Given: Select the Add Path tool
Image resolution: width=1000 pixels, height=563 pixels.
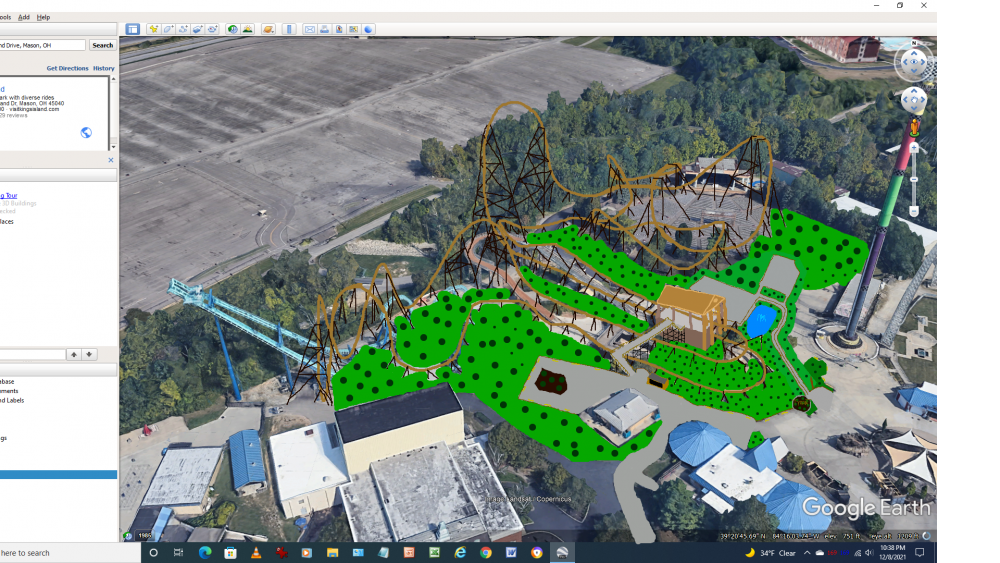Looking at the screenshot, I should pos(183,29).
